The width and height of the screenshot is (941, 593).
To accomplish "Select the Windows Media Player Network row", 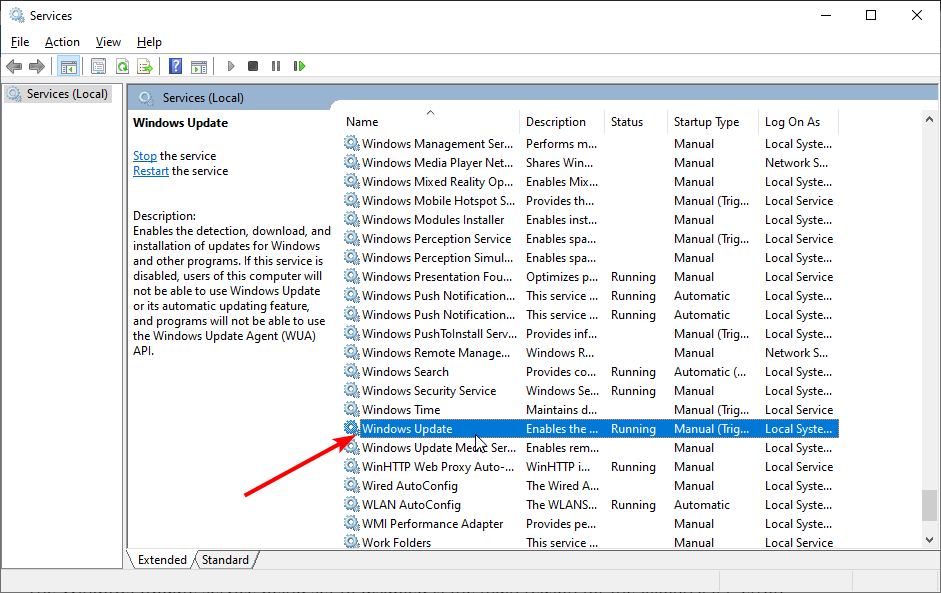I will pos(591,163).
